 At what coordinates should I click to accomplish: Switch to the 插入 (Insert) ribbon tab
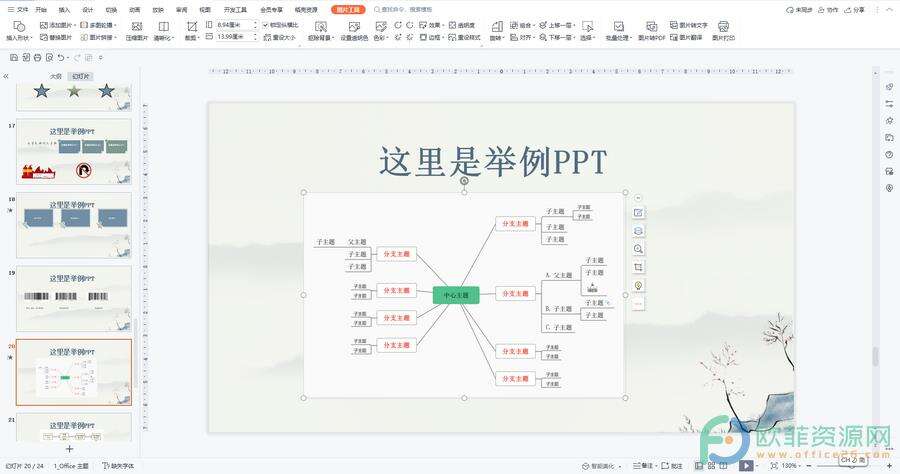[64, 10]
